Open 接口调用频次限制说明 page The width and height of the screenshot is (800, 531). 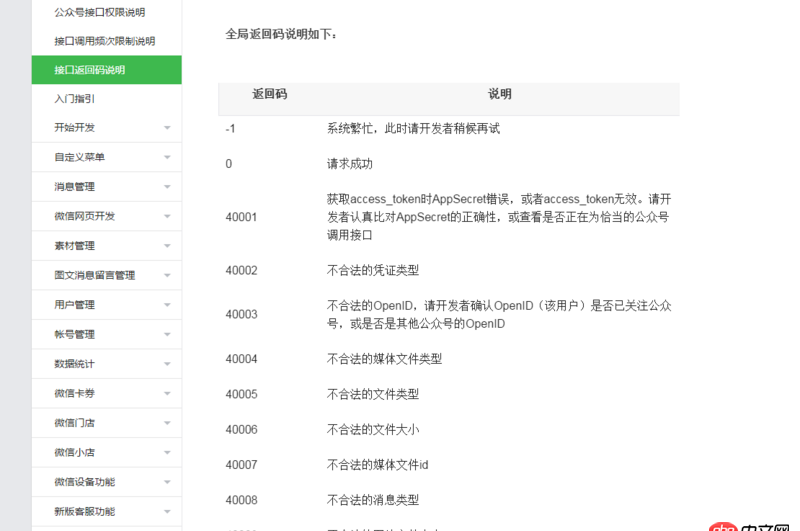104,41
